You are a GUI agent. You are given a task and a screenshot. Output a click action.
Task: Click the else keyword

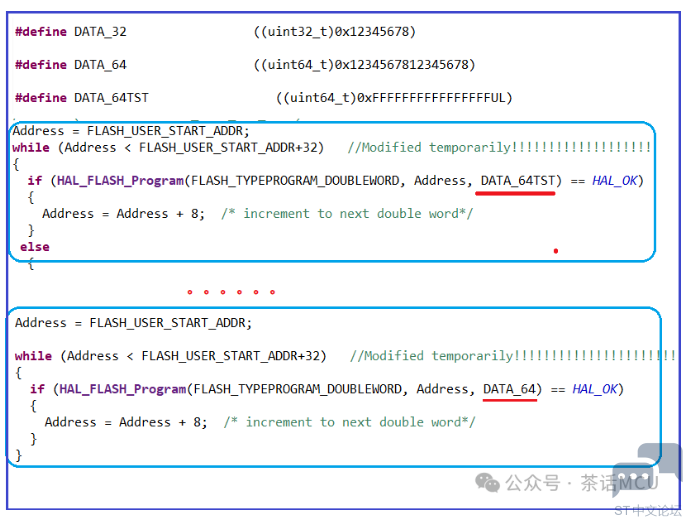click(x=35, y=246)
